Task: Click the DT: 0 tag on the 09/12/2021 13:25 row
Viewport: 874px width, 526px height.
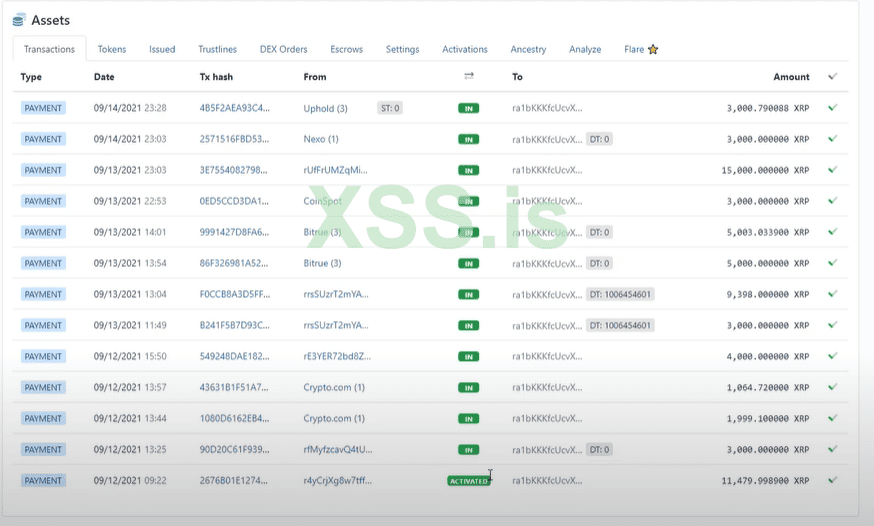Action: pos(599,449)
